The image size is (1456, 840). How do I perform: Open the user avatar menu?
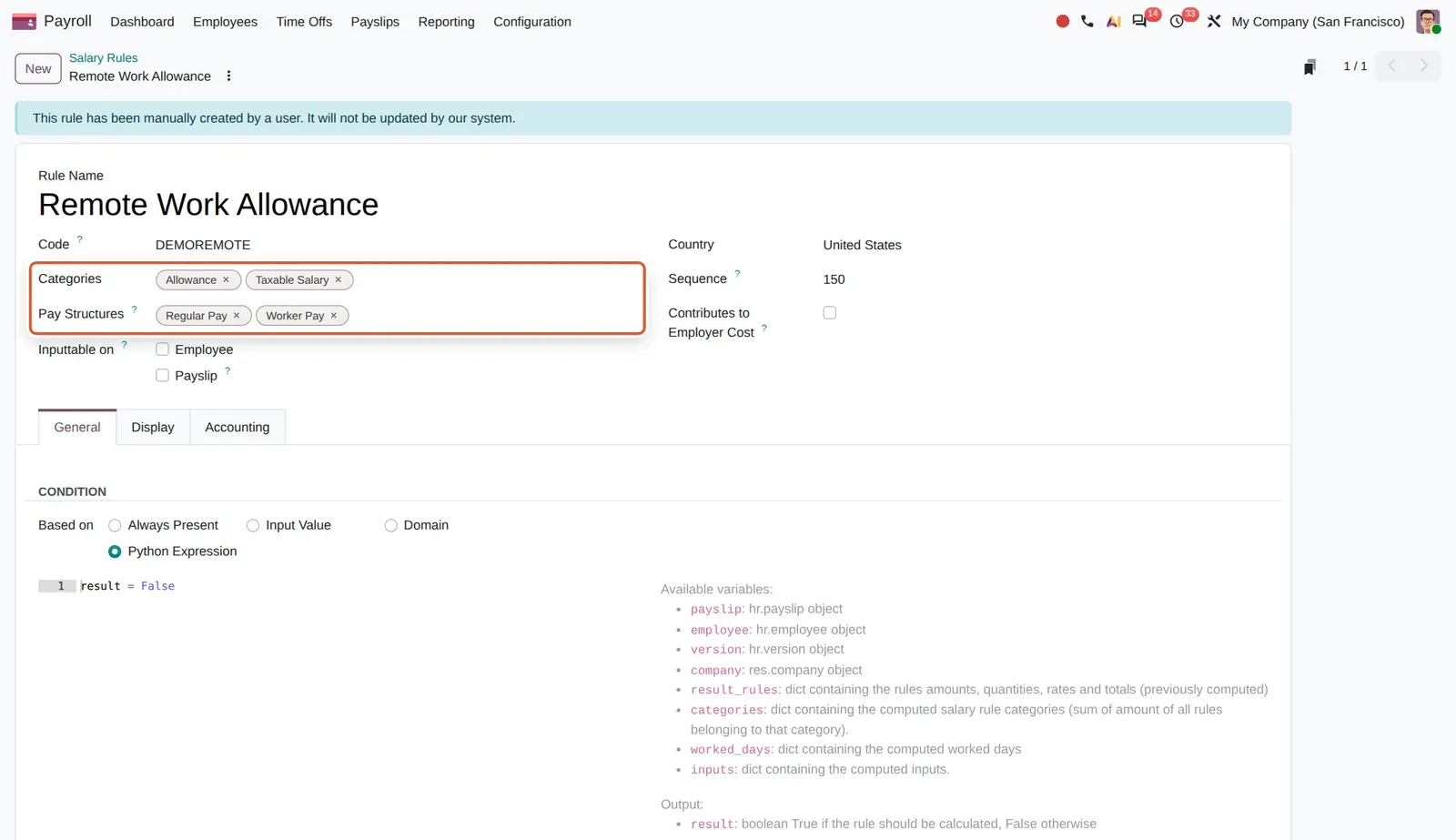pyautogui.click(x=1428, y=21)
